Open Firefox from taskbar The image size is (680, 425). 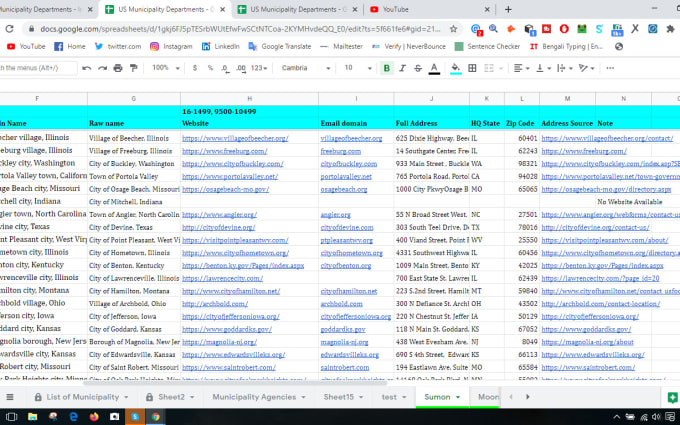tap(94, 417)
